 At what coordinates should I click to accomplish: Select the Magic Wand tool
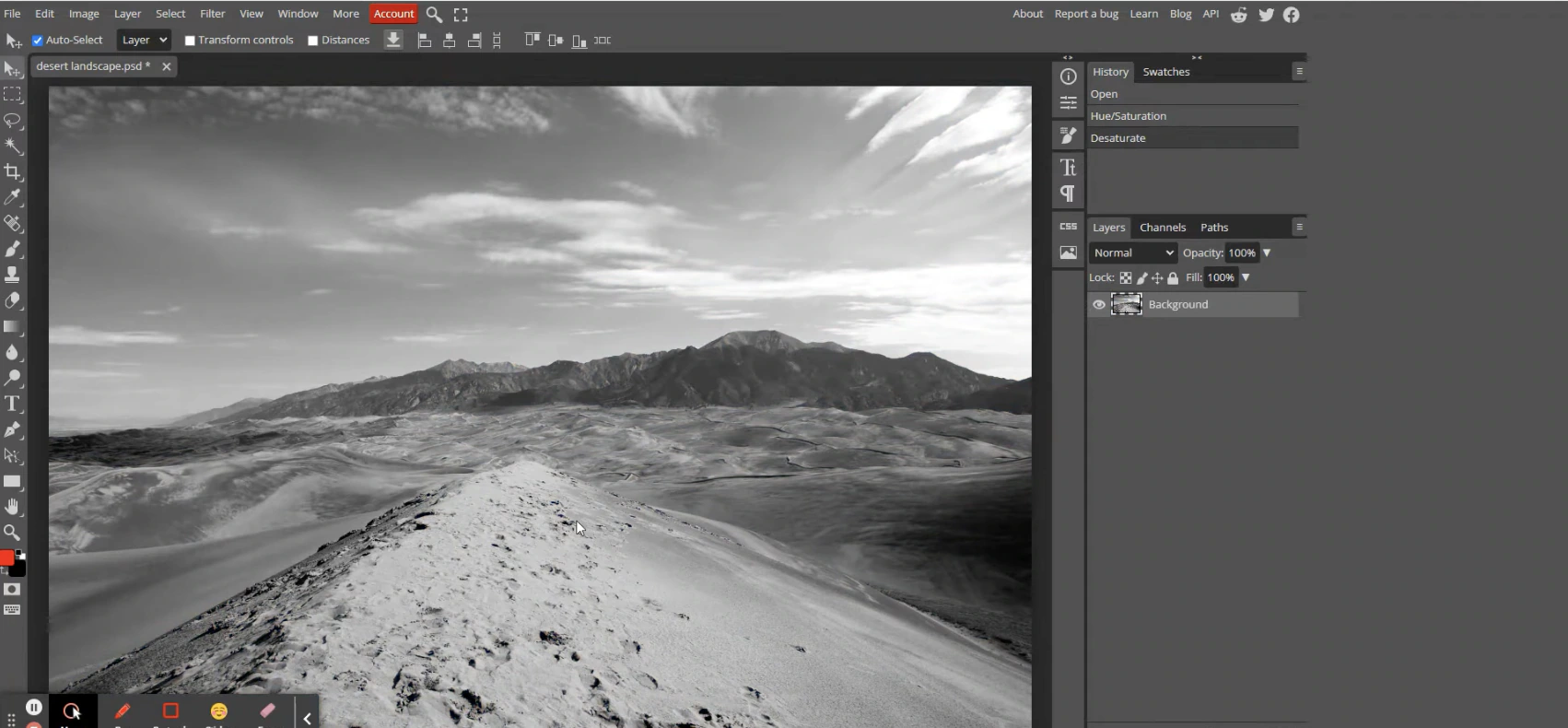(x=12, y=147)
